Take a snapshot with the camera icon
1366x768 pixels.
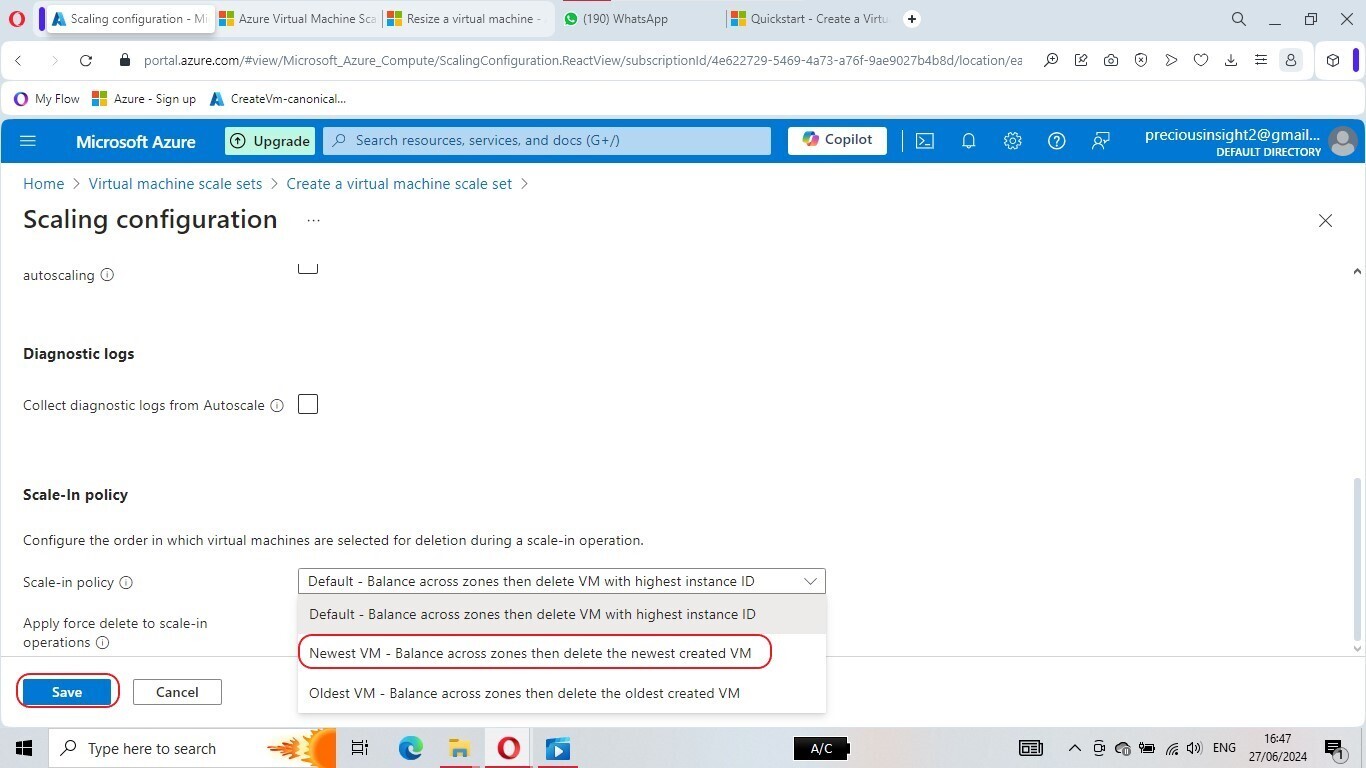point(1111,61)
